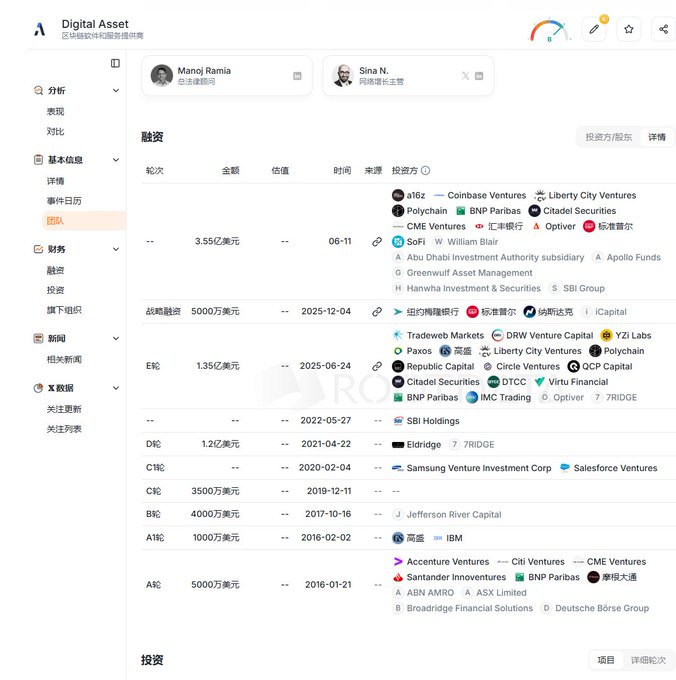676x680 pixels.
Task: Collapse the 财务 section chevron
Action: click(x=116, y=249)
